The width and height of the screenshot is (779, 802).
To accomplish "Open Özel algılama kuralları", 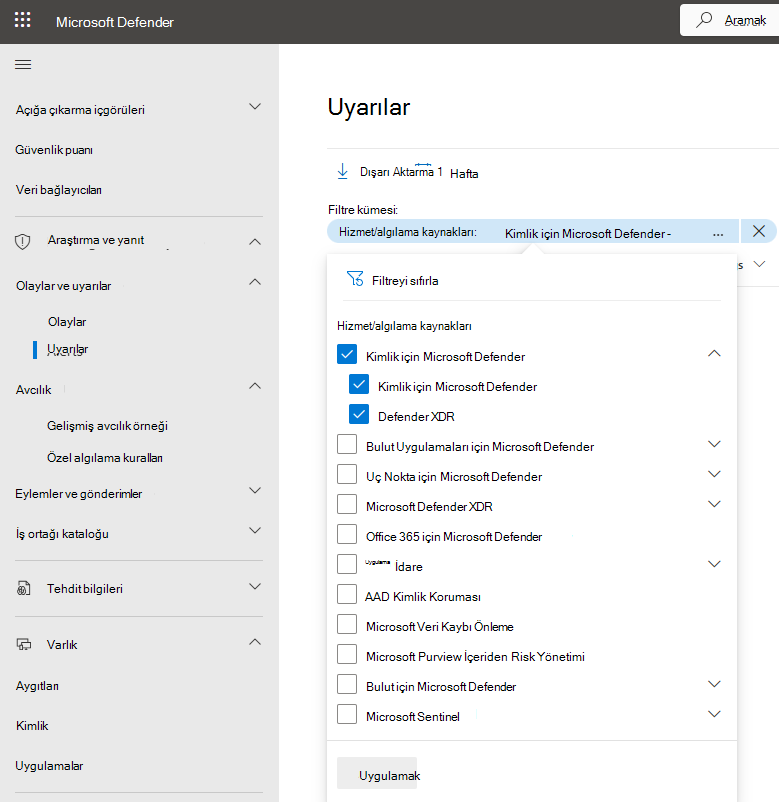I will click(105, 458).
